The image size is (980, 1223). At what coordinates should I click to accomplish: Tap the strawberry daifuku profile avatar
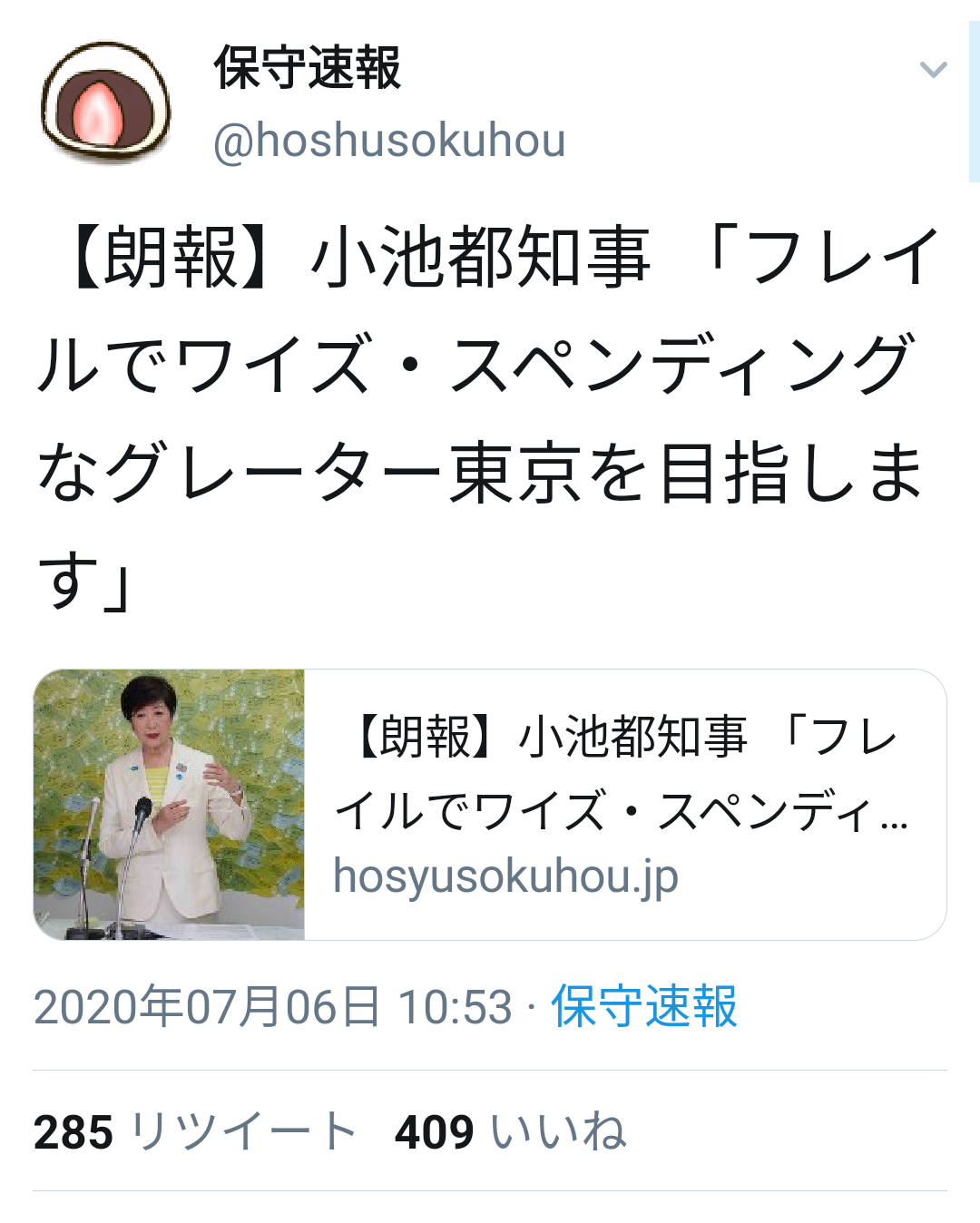coord(106,102)
